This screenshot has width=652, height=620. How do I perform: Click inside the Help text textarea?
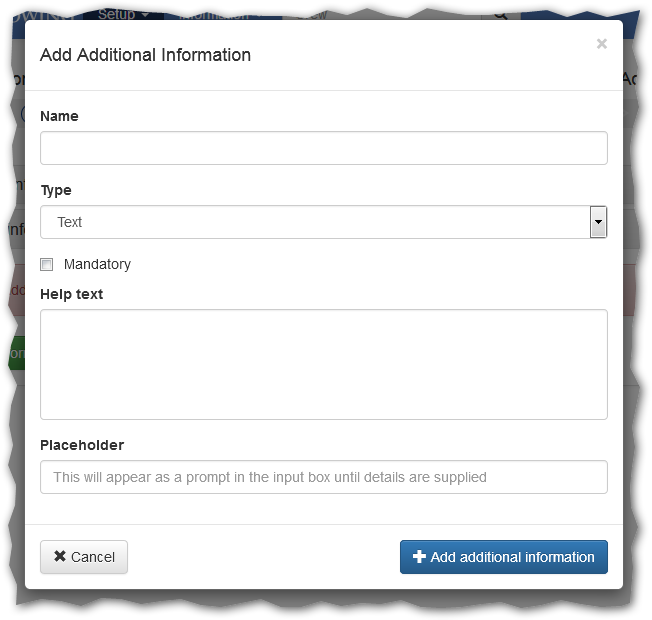coord(323,364)
